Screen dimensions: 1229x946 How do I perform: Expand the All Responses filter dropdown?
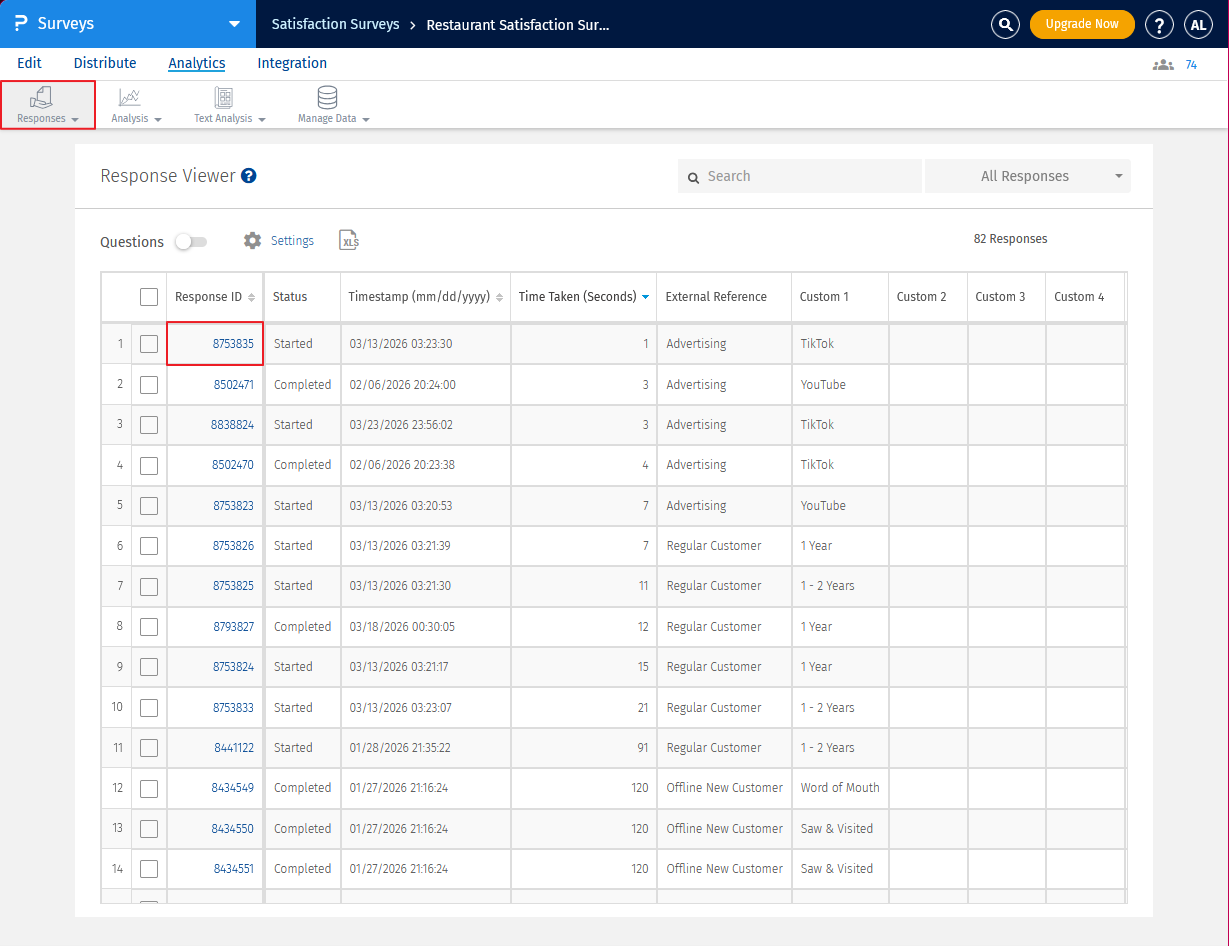(1027, 176)
